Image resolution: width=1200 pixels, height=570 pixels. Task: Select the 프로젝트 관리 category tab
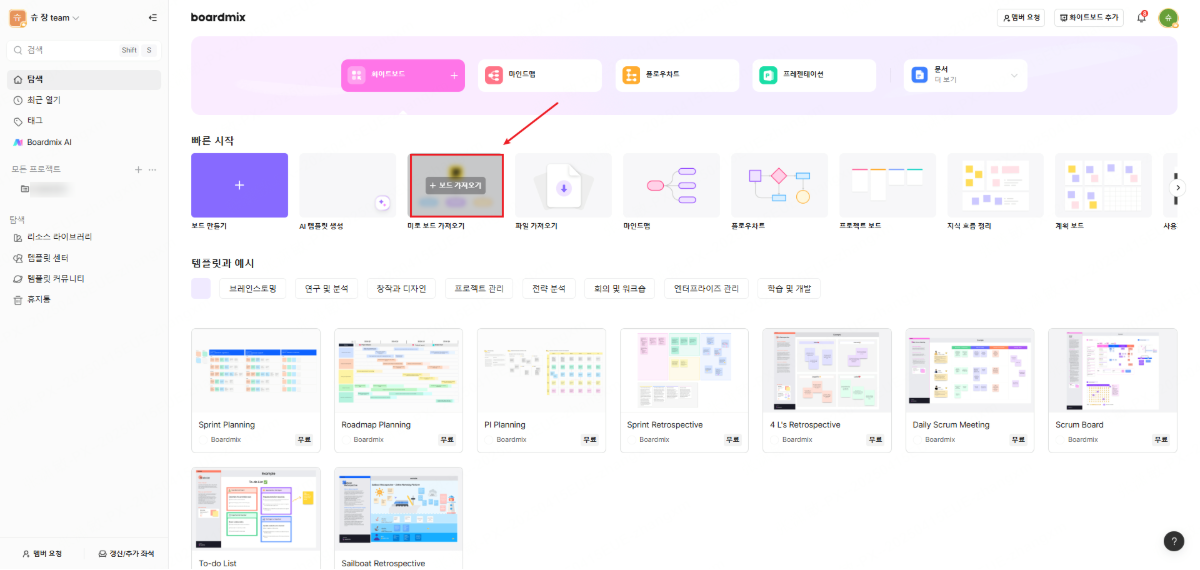tap(479, 289)
